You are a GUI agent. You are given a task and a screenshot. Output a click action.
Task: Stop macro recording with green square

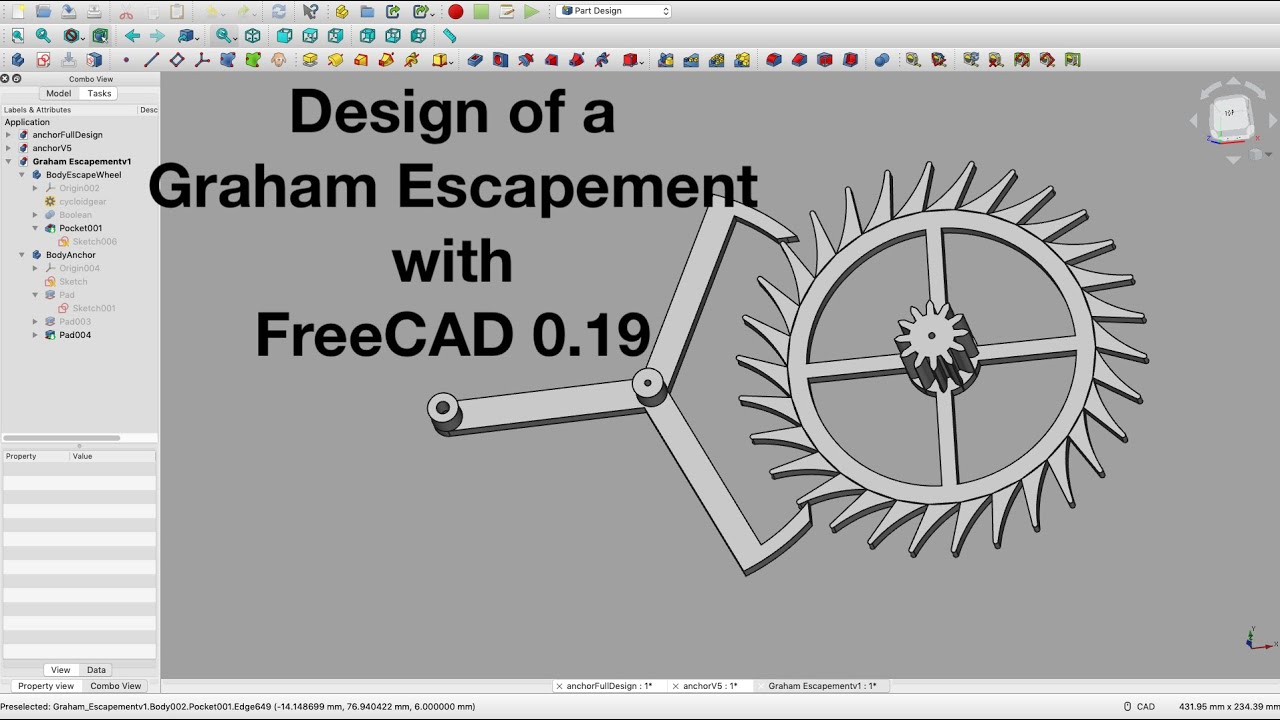[x=481, y=11]
